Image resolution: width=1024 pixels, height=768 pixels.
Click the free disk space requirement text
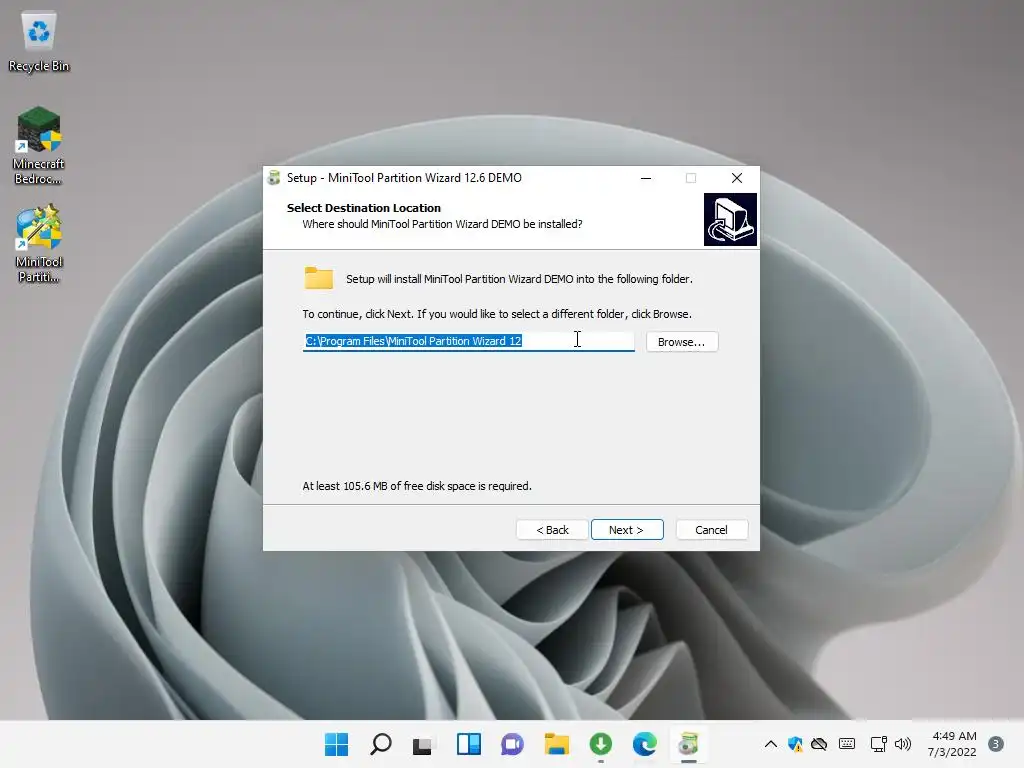[417, 486]
